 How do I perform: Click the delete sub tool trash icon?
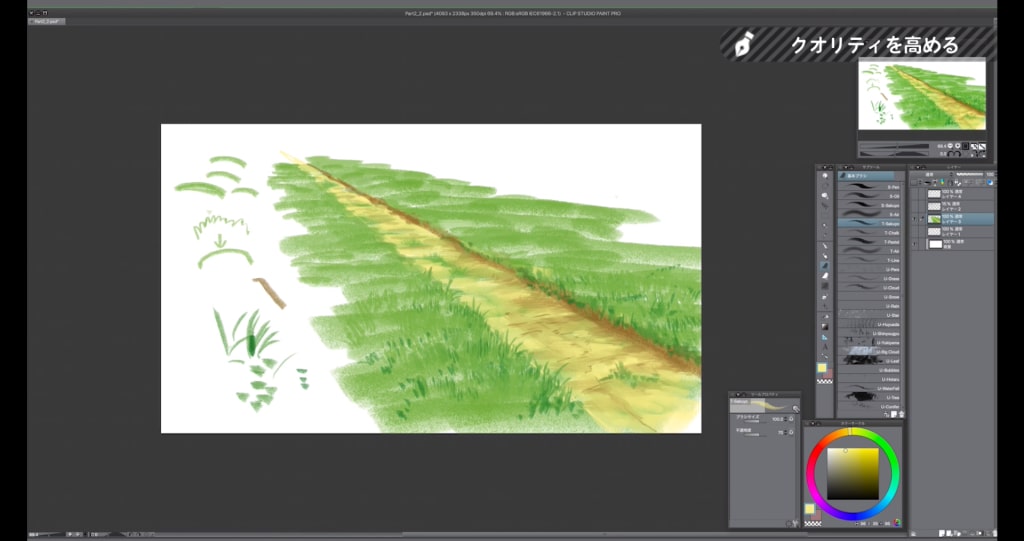(902, 414)
